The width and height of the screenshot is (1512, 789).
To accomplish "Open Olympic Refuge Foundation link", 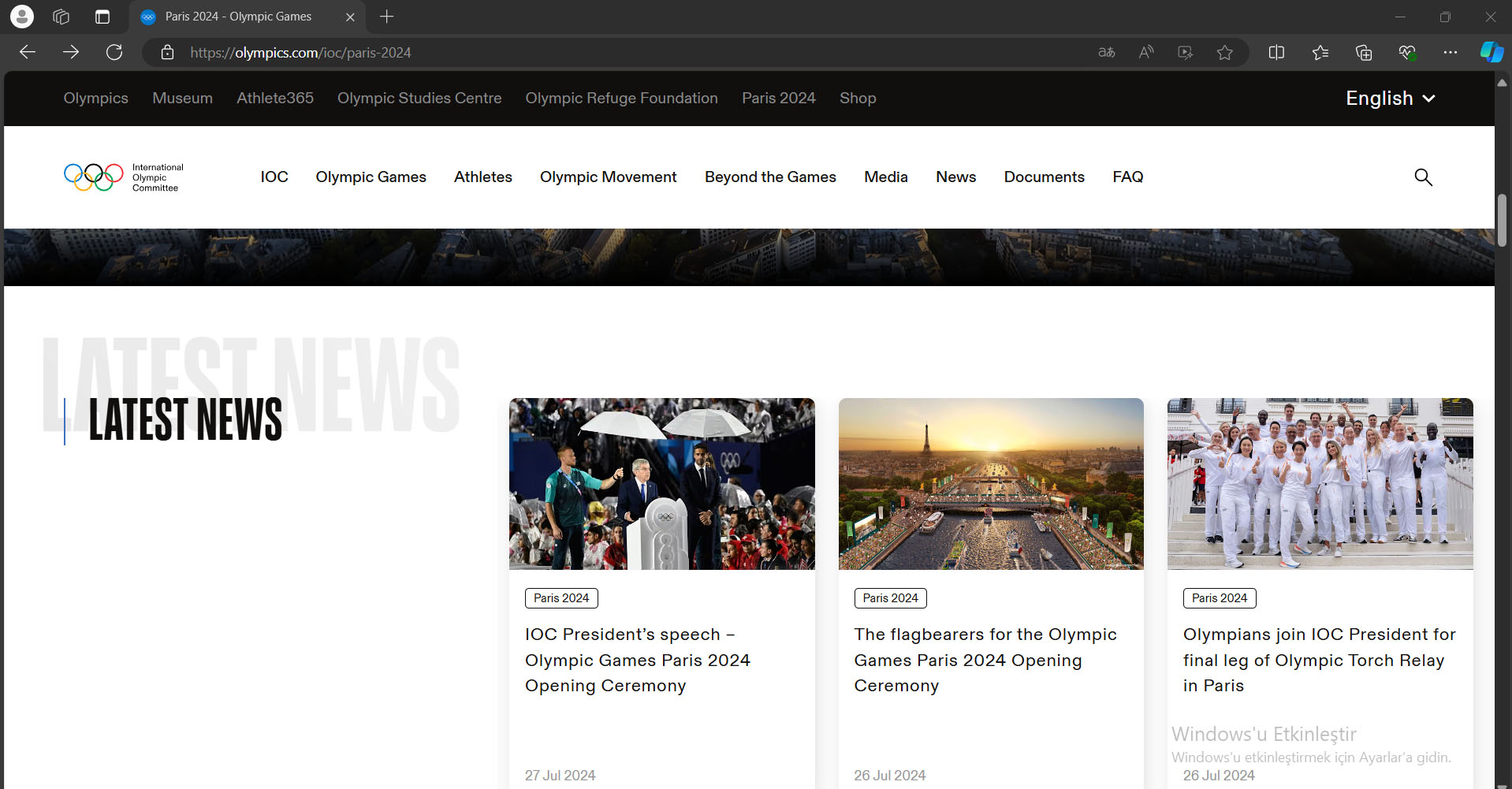I will pos(622,99).
